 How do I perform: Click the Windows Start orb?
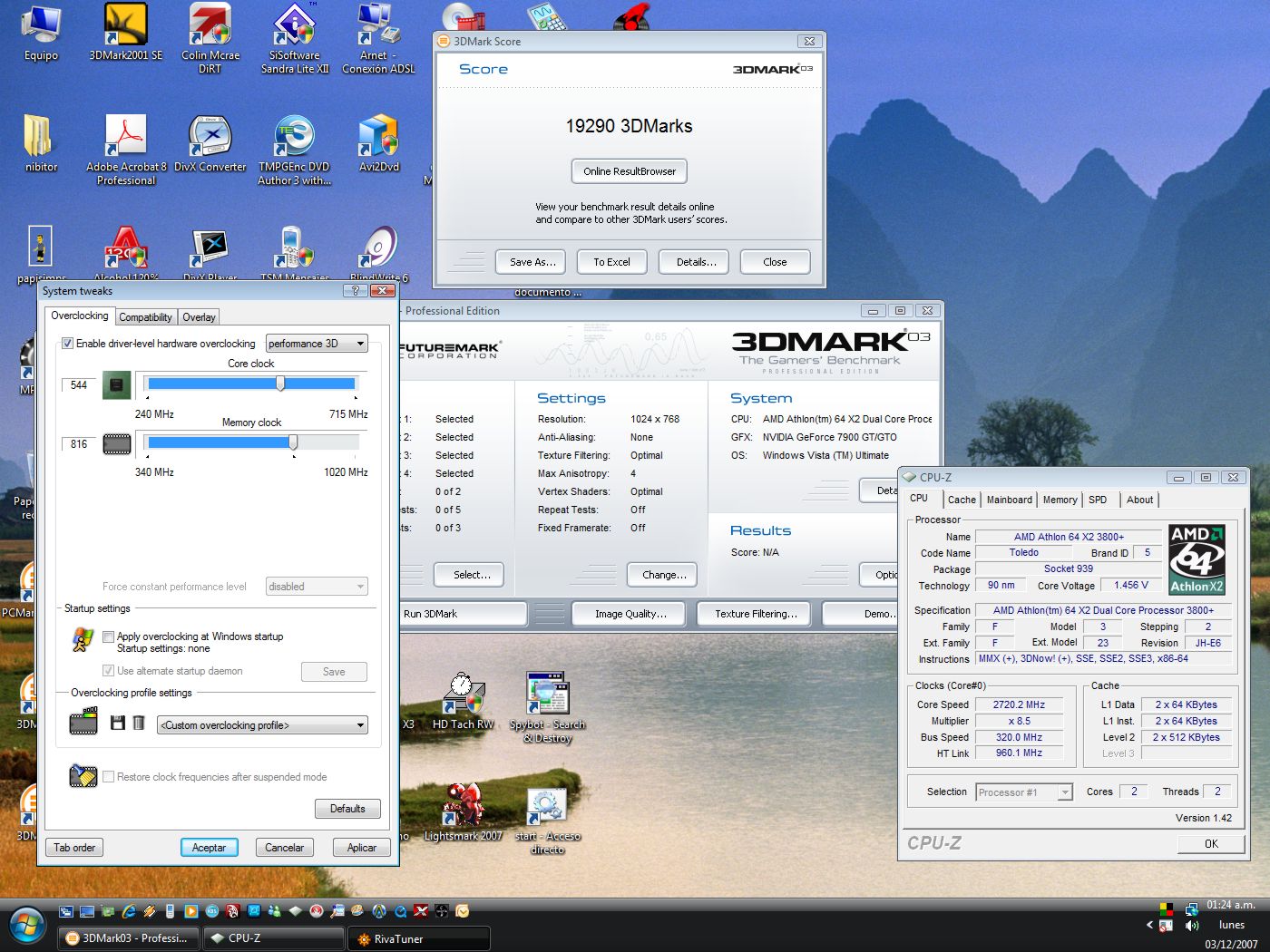point(27,926)
